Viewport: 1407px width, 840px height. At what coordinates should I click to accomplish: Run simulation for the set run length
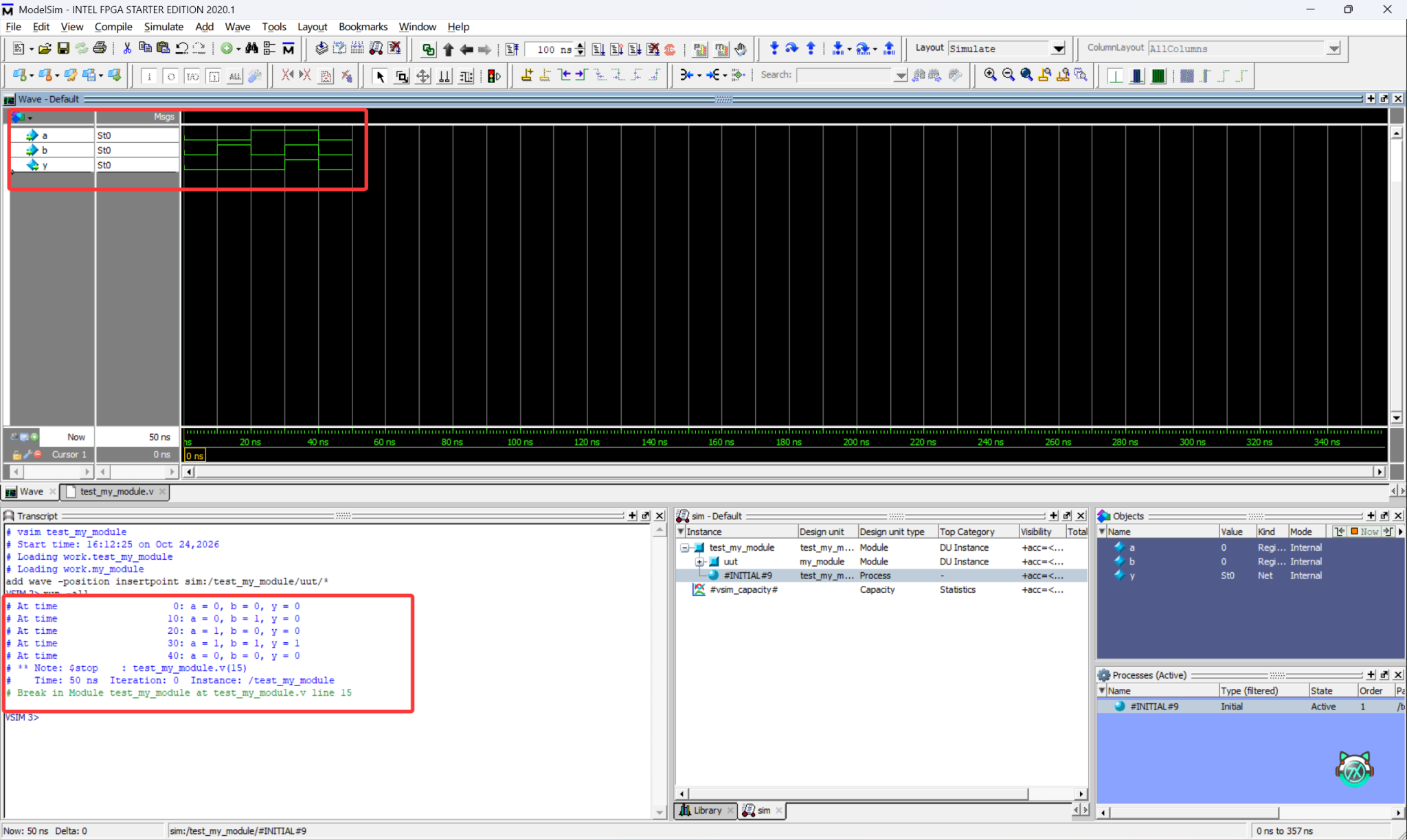click(x=598, y=49)
